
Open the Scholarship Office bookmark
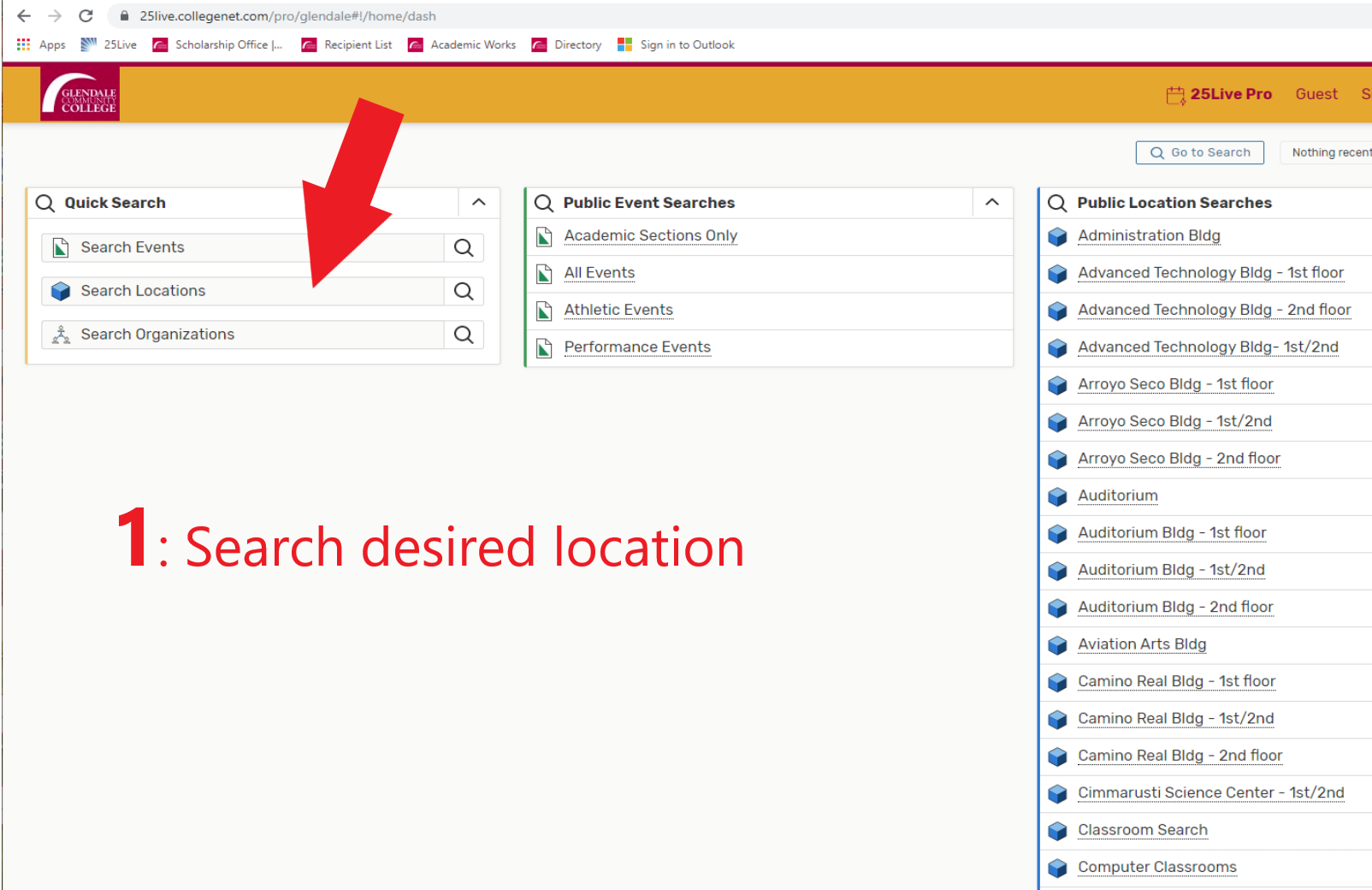pyautogui.click(x=217, y=44)
